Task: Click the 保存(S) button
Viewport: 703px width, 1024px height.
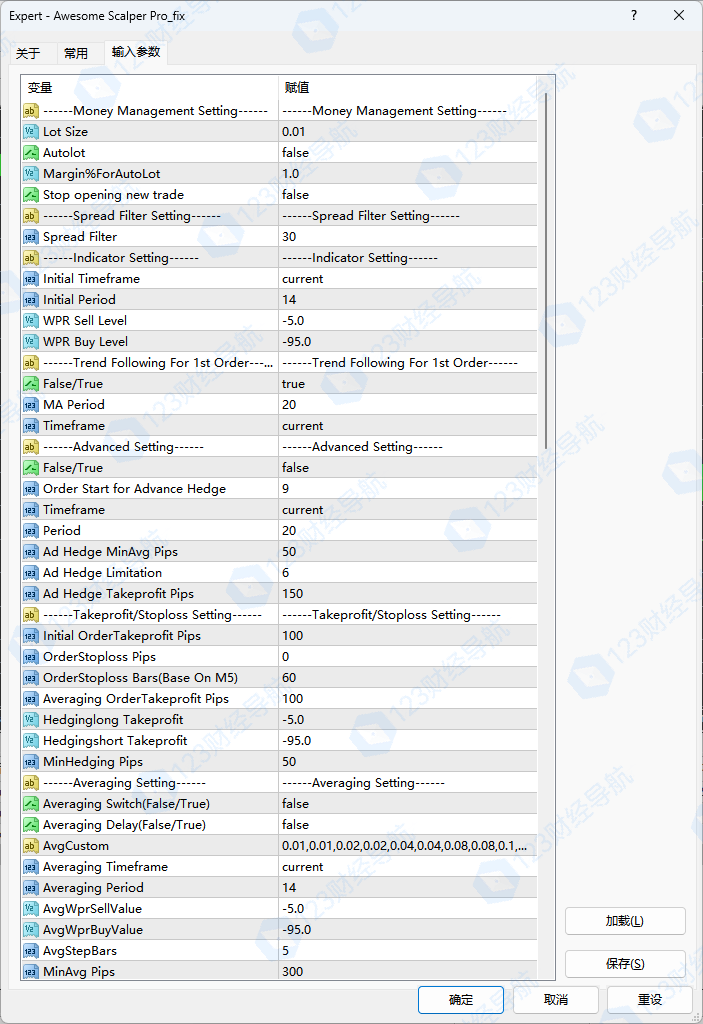Action: 625,964
